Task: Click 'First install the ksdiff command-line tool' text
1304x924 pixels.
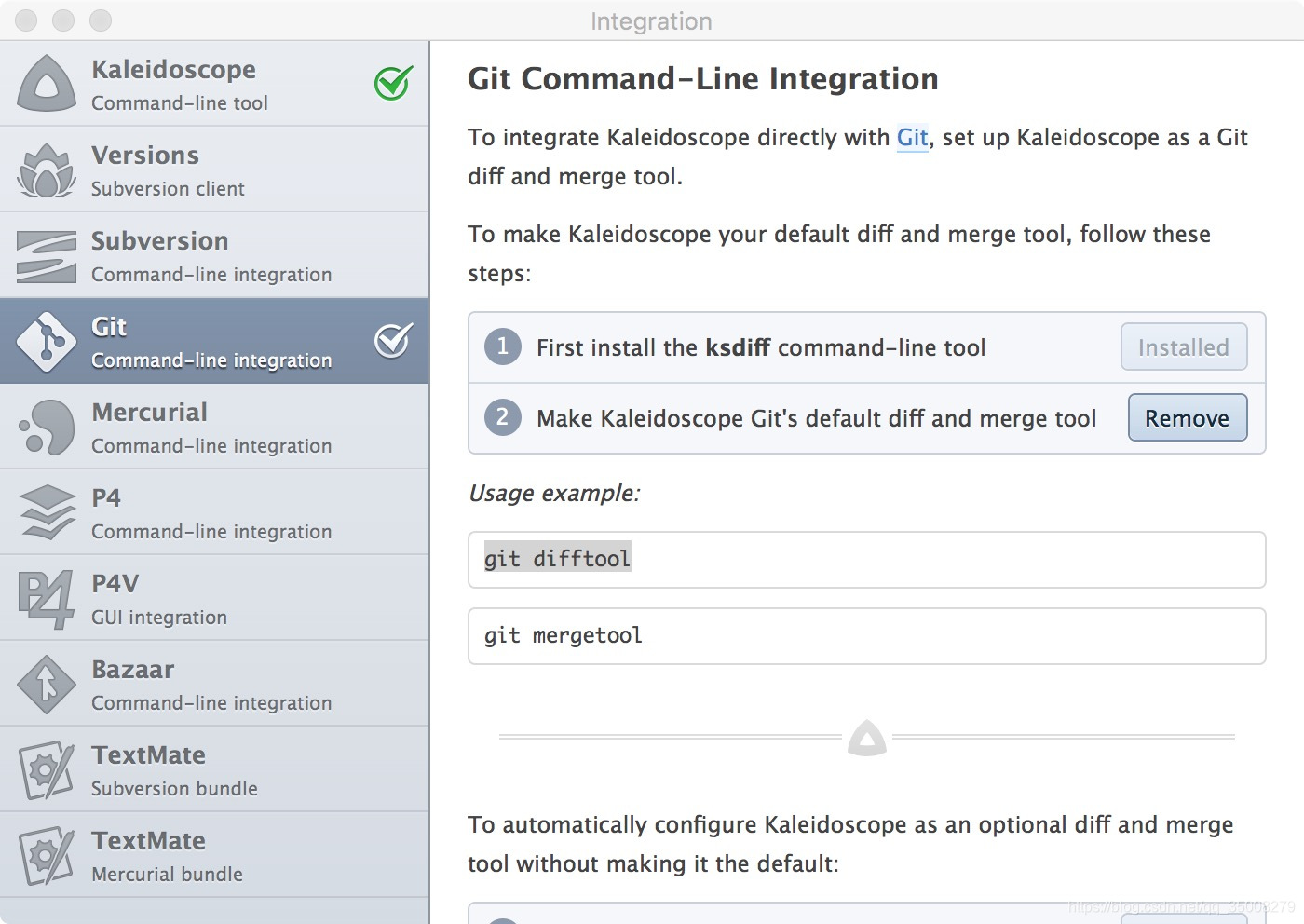Action: (x=761, y=348)
